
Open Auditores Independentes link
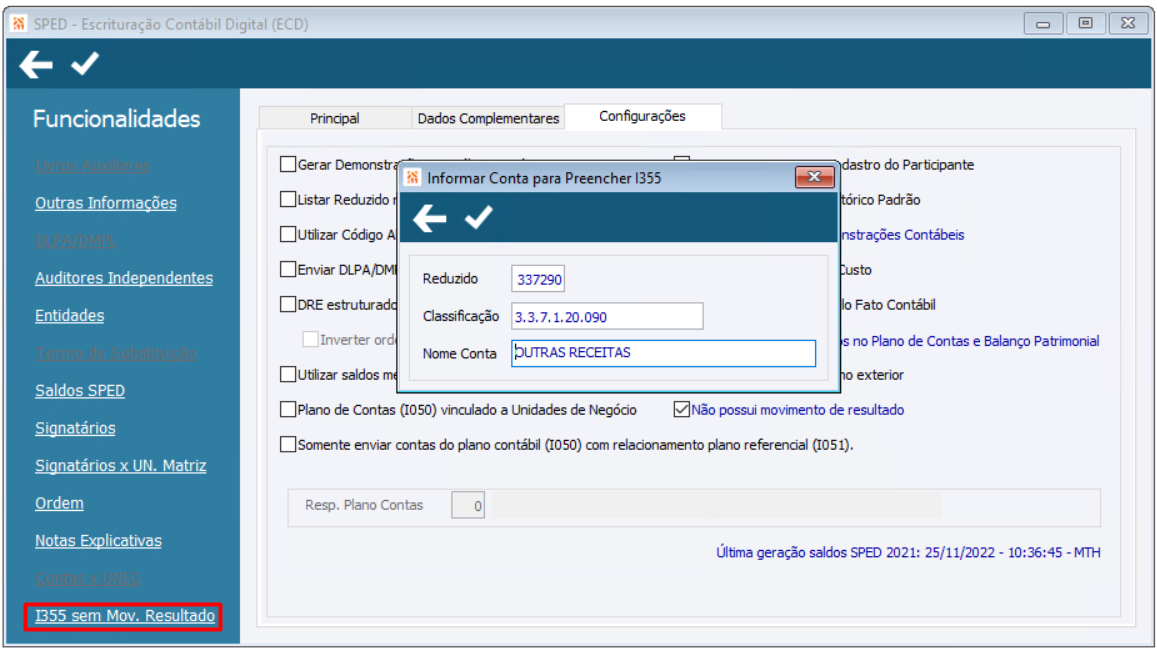click(x=124, y=278)
